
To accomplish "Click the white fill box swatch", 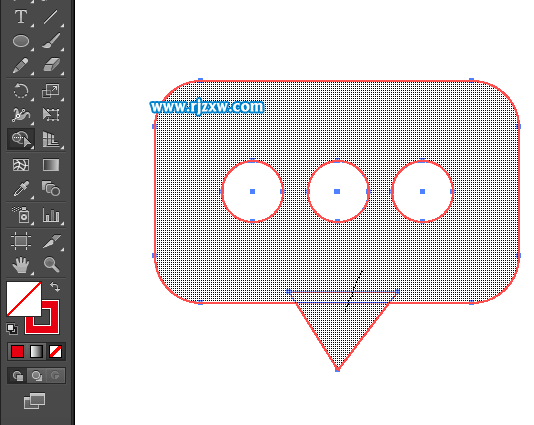I will [x=24, y=299].
